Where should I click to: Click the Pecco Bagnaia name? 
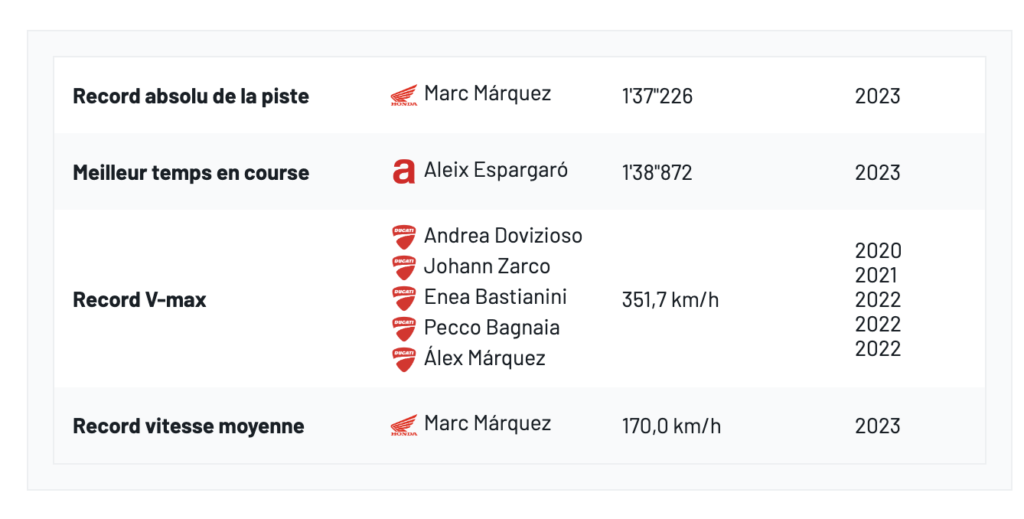pyautogui.click(x=491, y=328)
